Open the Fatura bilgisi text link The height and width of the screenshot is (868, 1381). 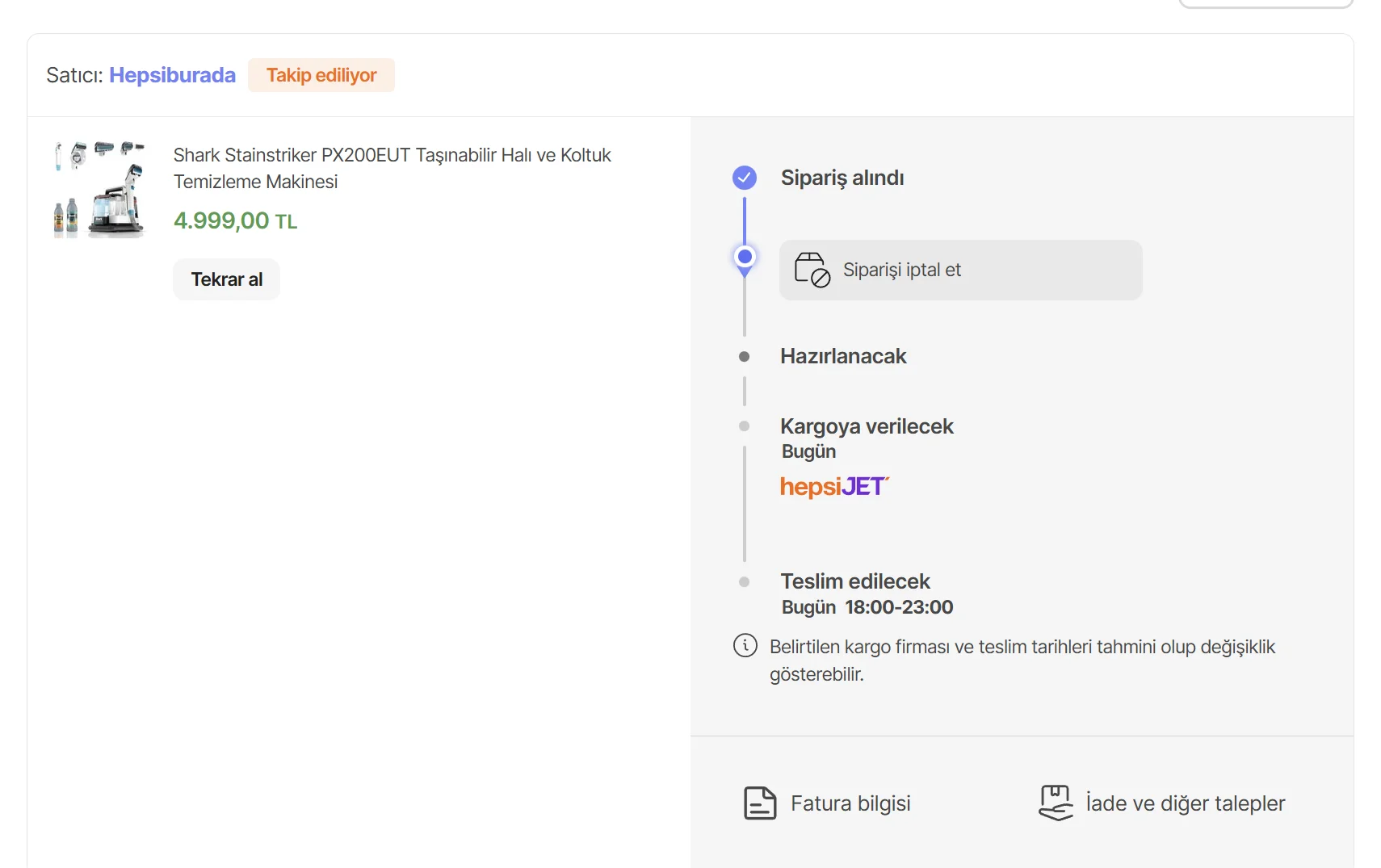850,803
